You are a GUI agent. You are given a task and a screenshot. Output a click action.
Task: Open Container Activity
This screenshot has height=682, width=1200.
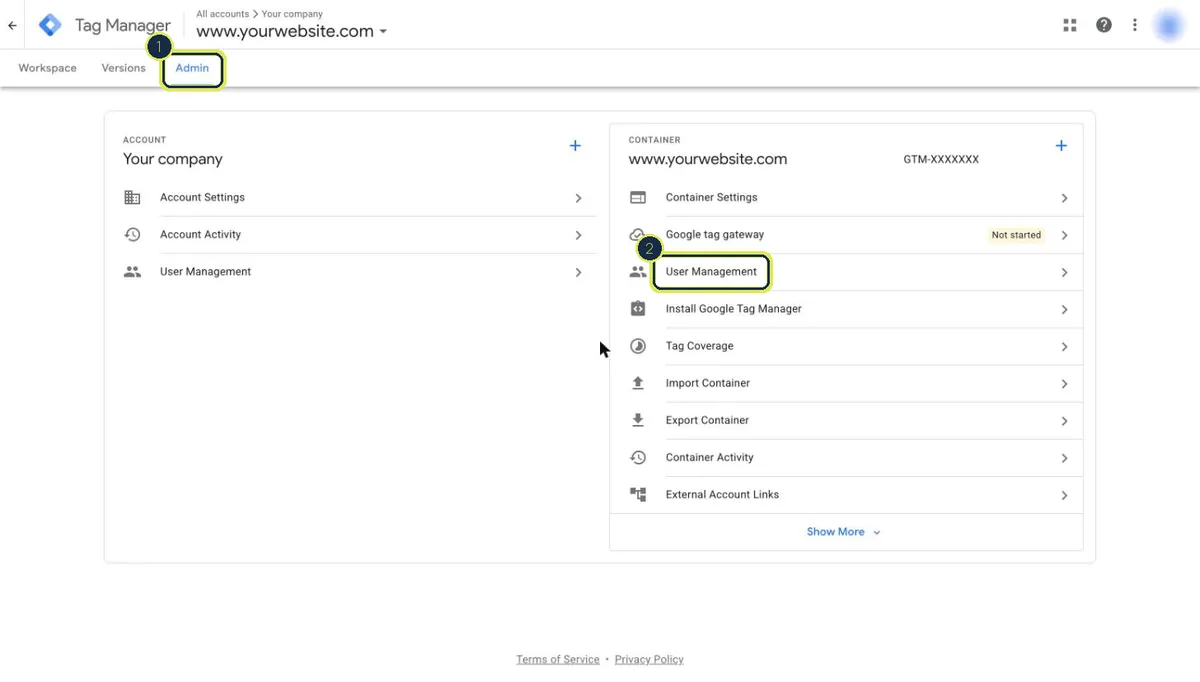click(x=846, y=457)
